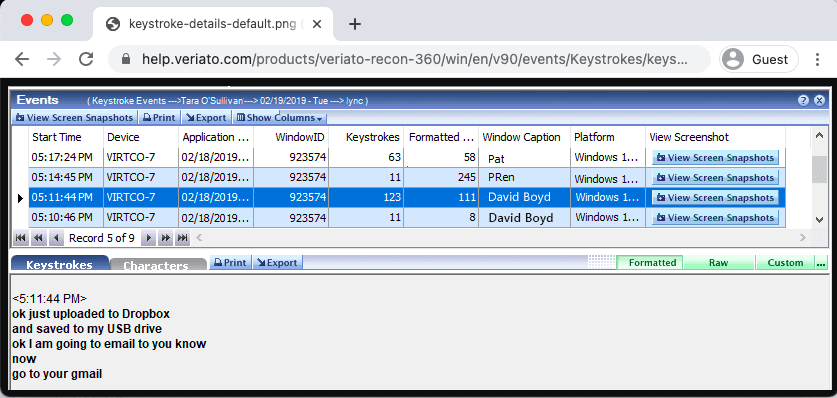Open a new browser tab
Screen dimensions: 837x398
(354, 24)
